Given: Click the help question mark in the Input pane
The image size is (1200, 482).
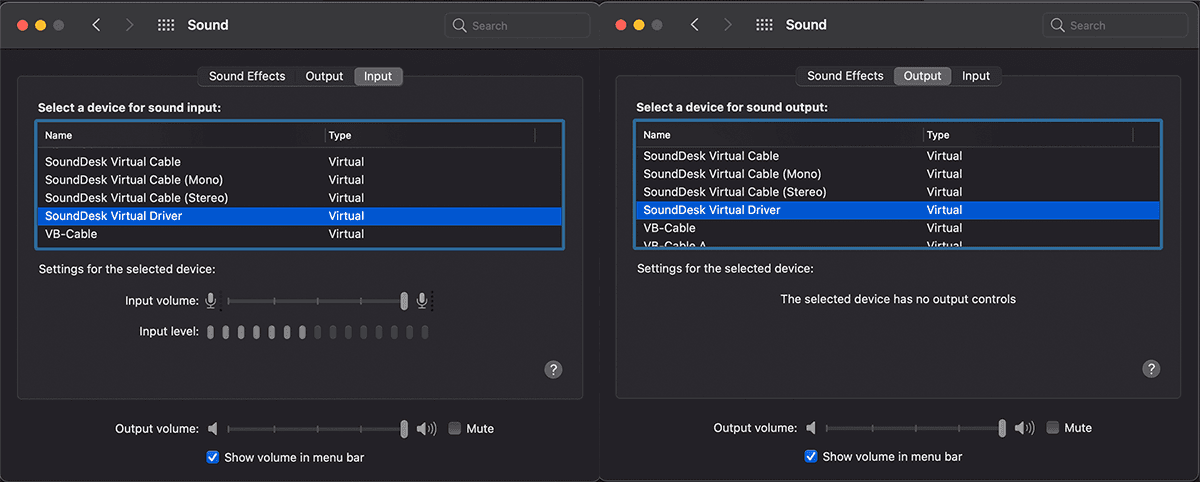Looking at the screenshot, I should (x=553, y=369).
